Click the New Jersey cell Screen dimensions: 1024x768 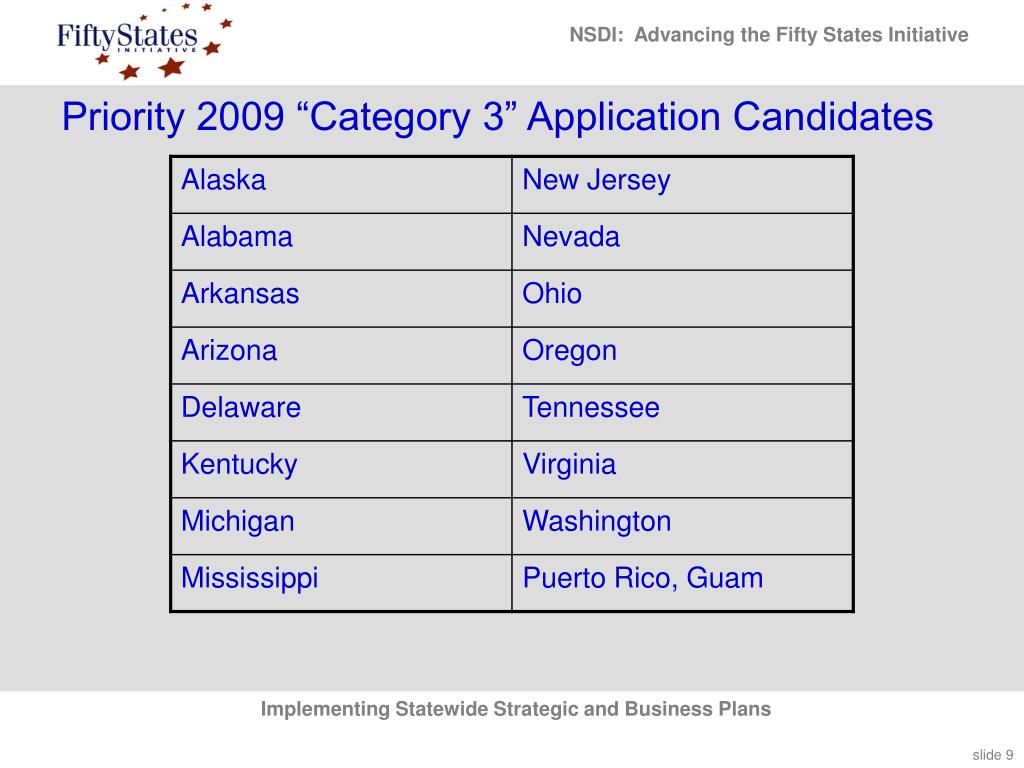682,185
